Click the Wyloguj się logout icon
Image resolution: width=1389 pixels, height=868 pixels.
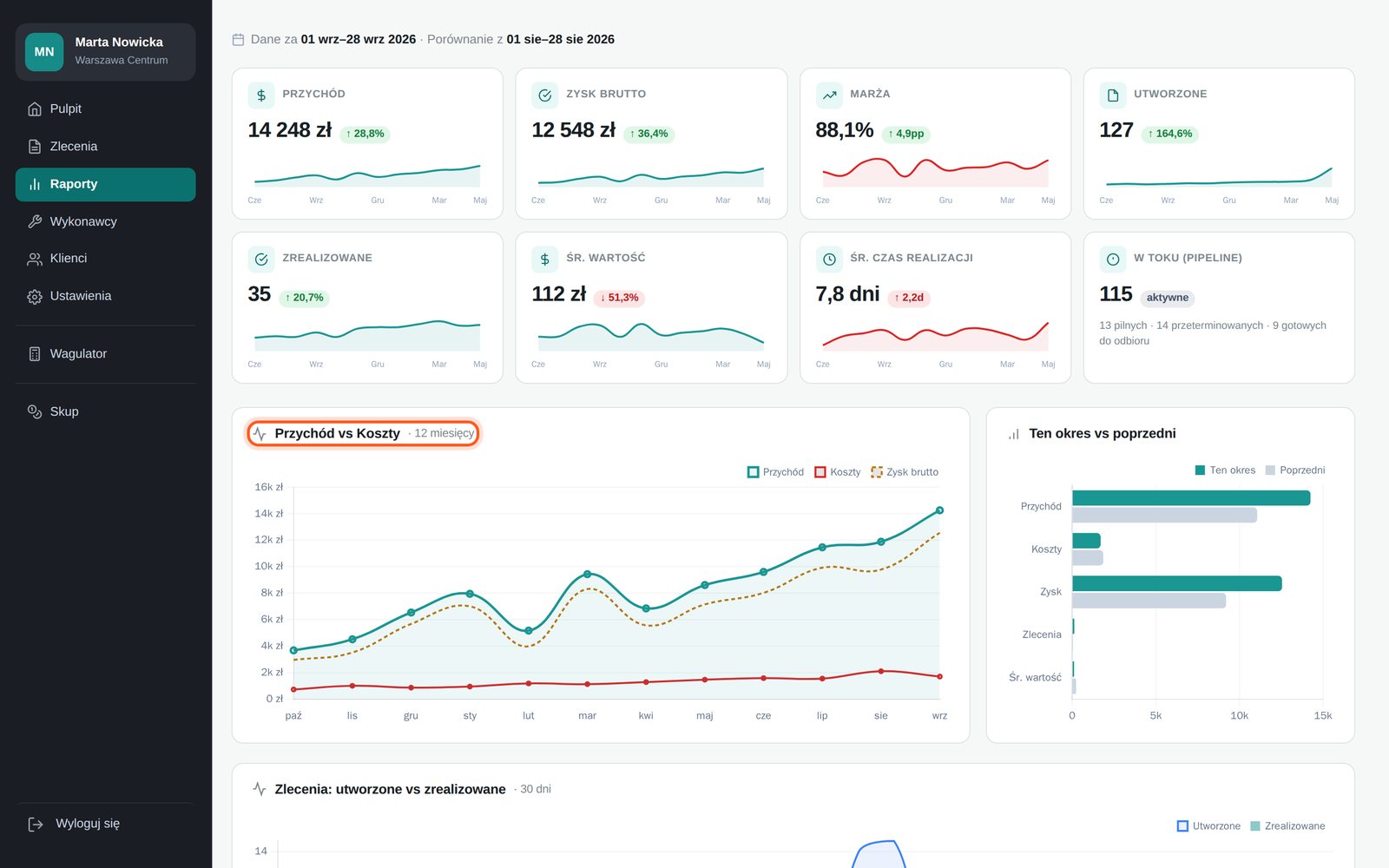tap(36, 824)
